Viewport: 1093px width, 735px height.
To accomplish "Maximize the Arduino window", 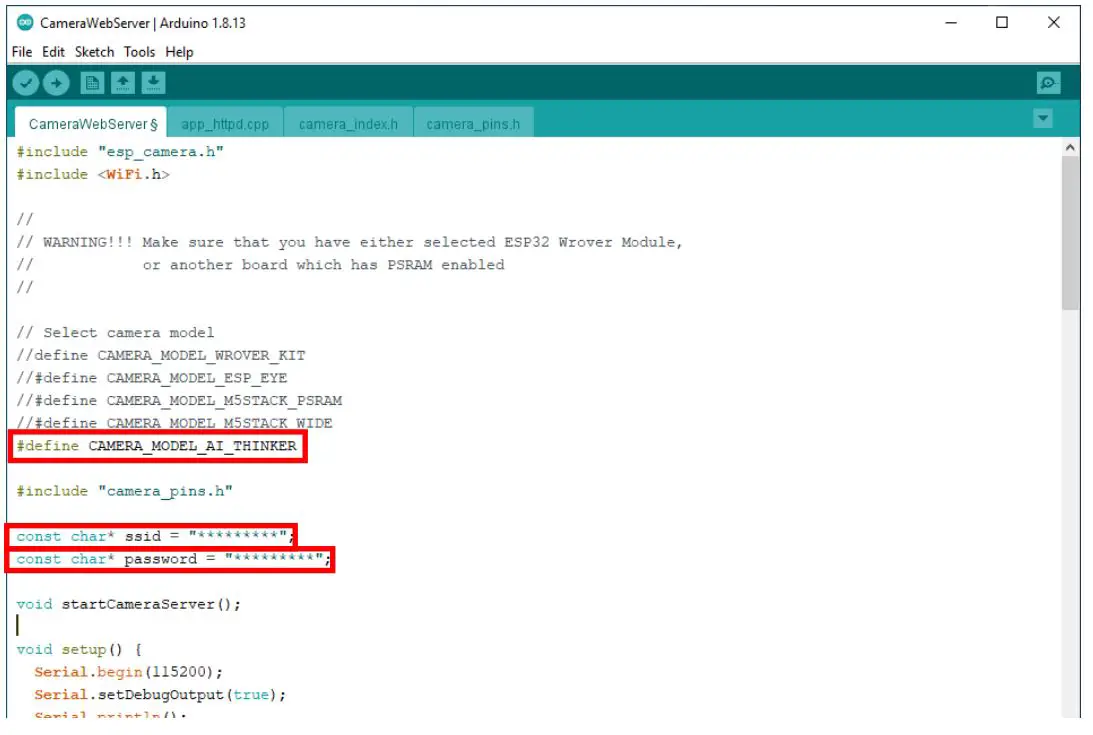I will pos(1002,23).
